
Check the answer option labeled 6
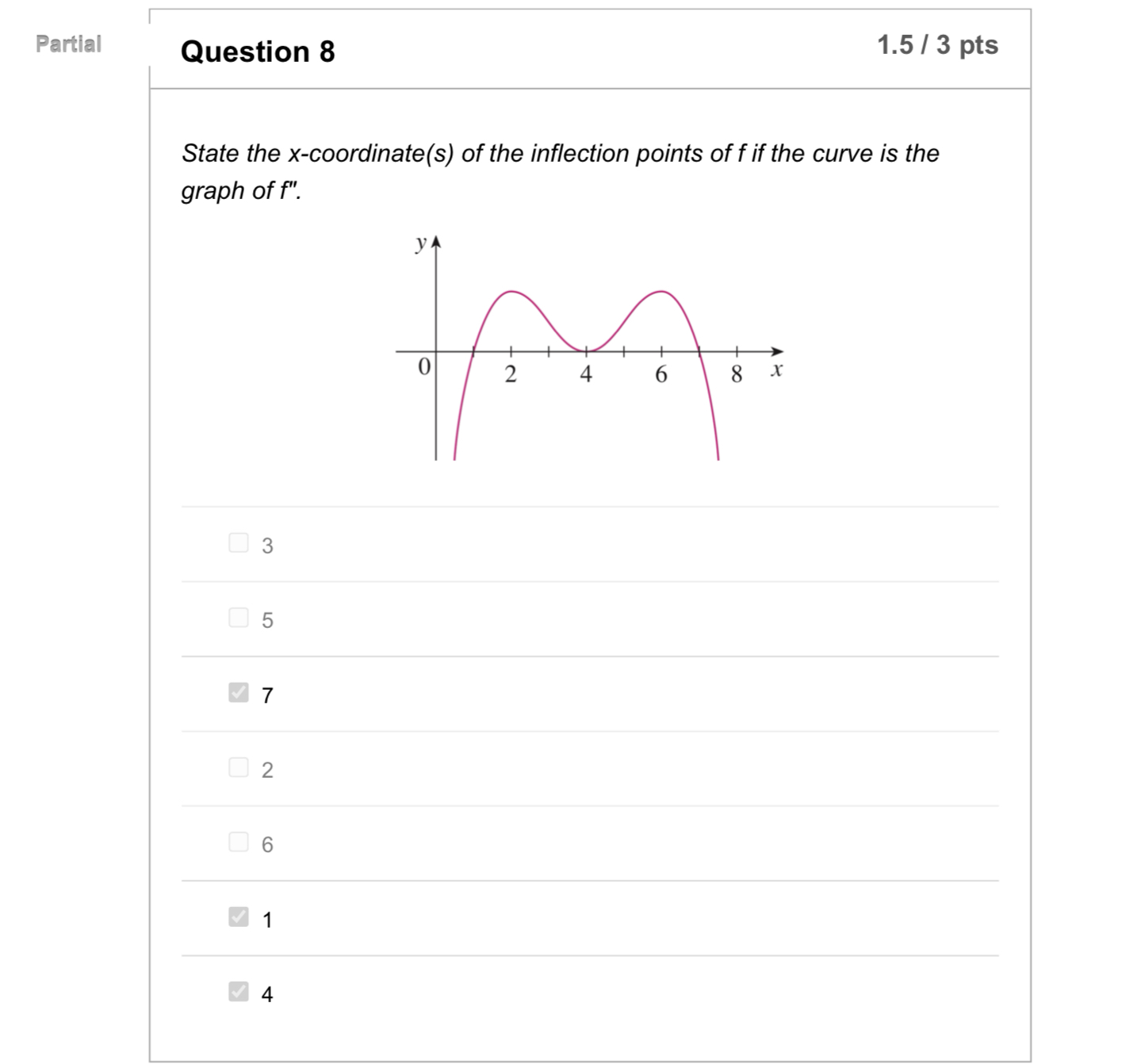(238, 842)
